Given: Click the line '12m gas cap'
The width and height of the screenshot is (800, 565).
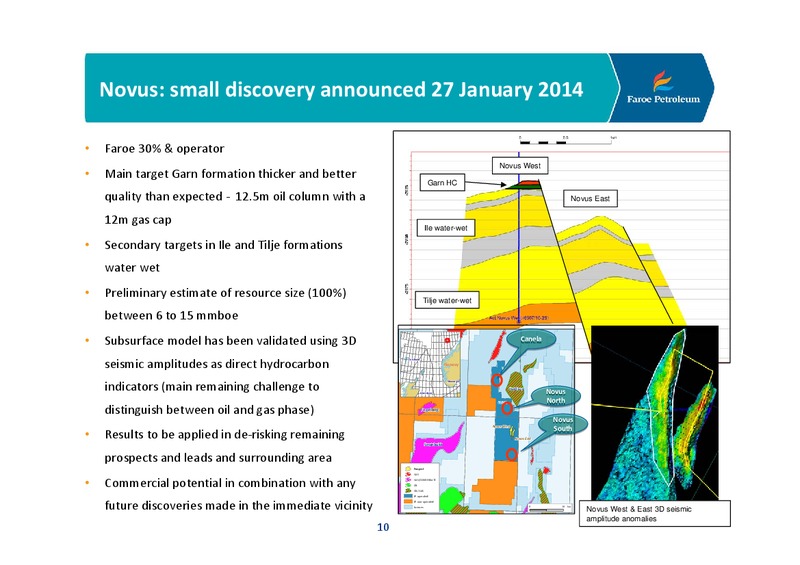Looking at the screenshot, I should 138,220.
